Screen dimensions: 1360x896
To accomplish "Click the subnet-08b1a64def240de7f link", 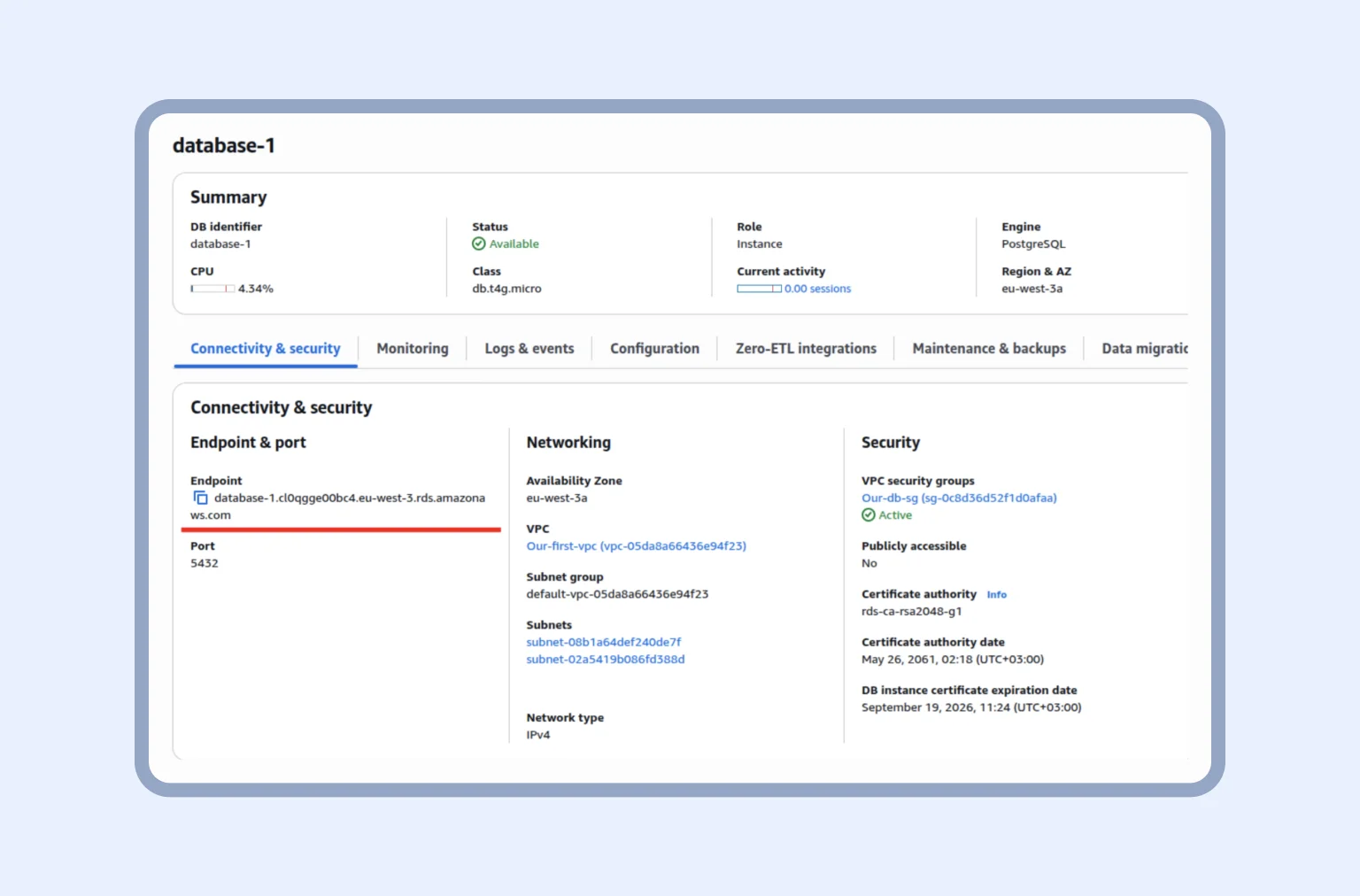I will coord(604,642).
